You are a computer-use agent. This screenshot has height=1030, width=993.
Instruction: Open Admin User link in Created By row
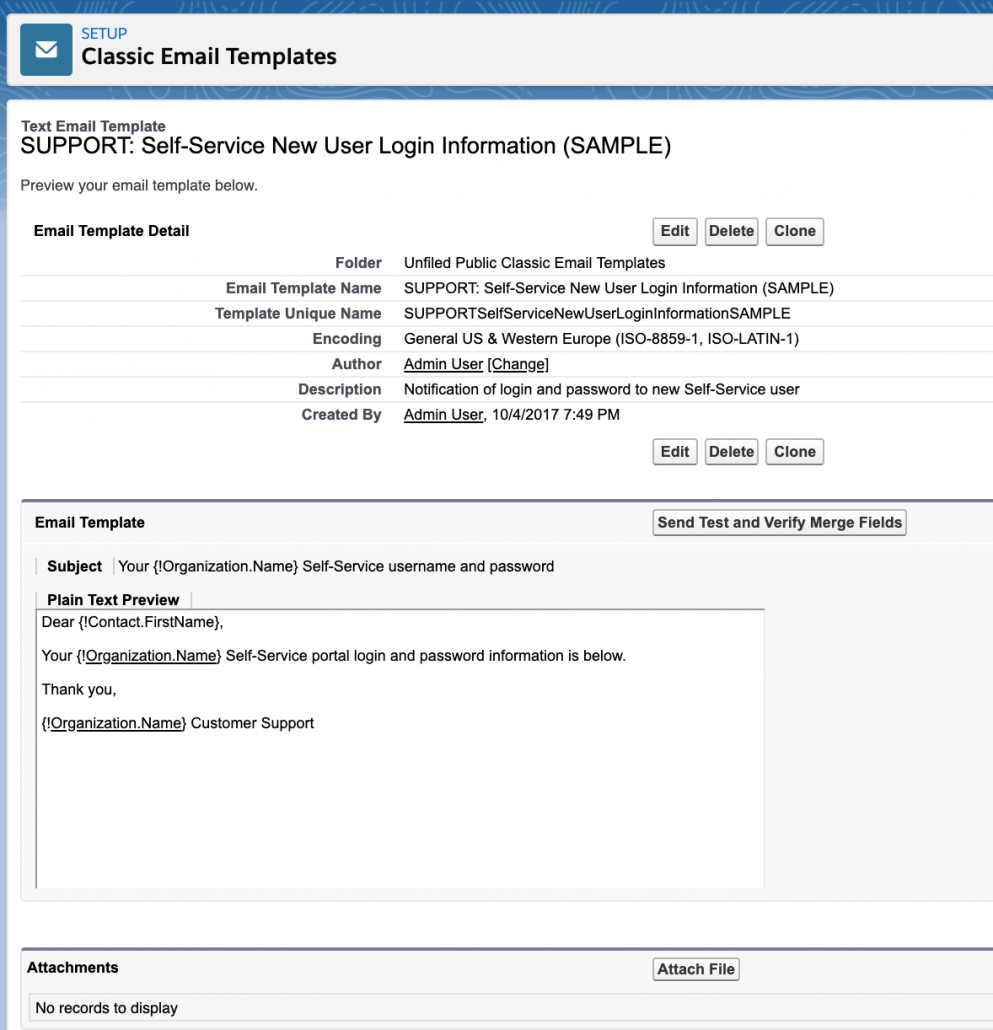tap(443, 414)
